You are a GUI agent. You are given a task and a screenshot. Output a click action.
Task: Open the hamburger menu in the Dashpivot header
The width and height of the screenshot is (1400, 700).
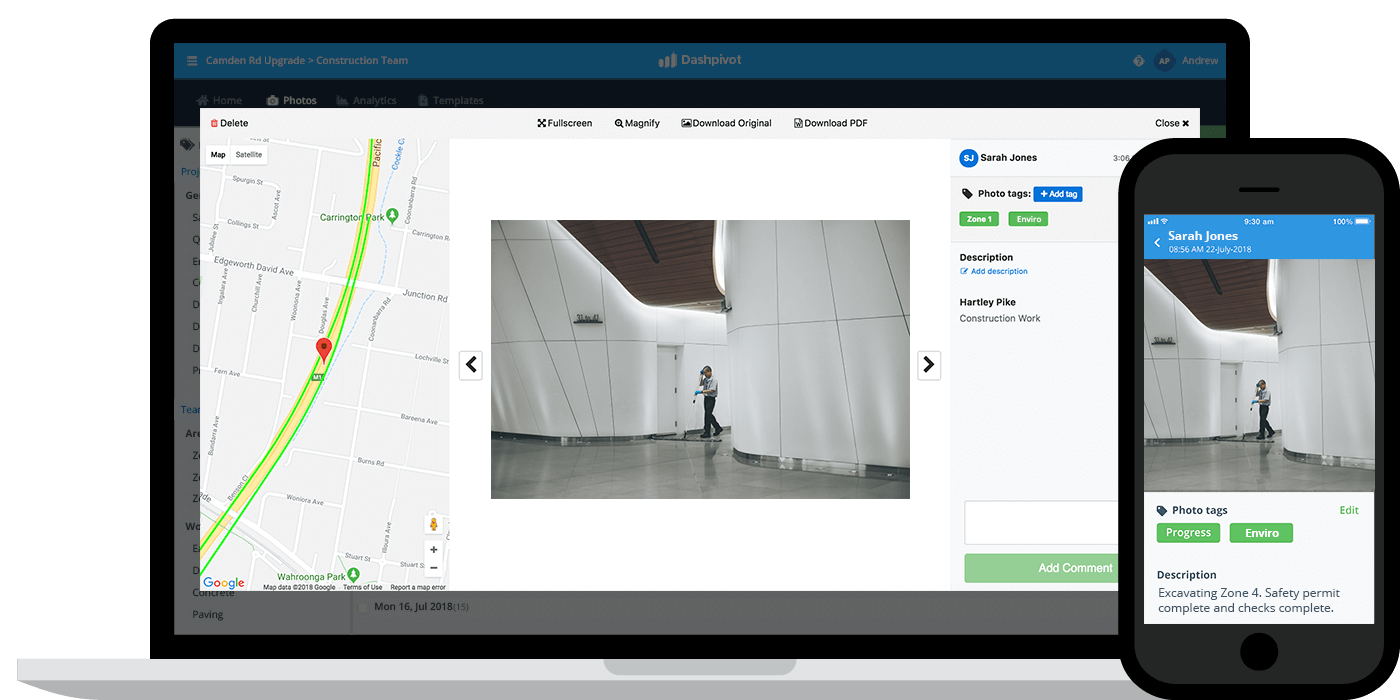click(192, 61)
